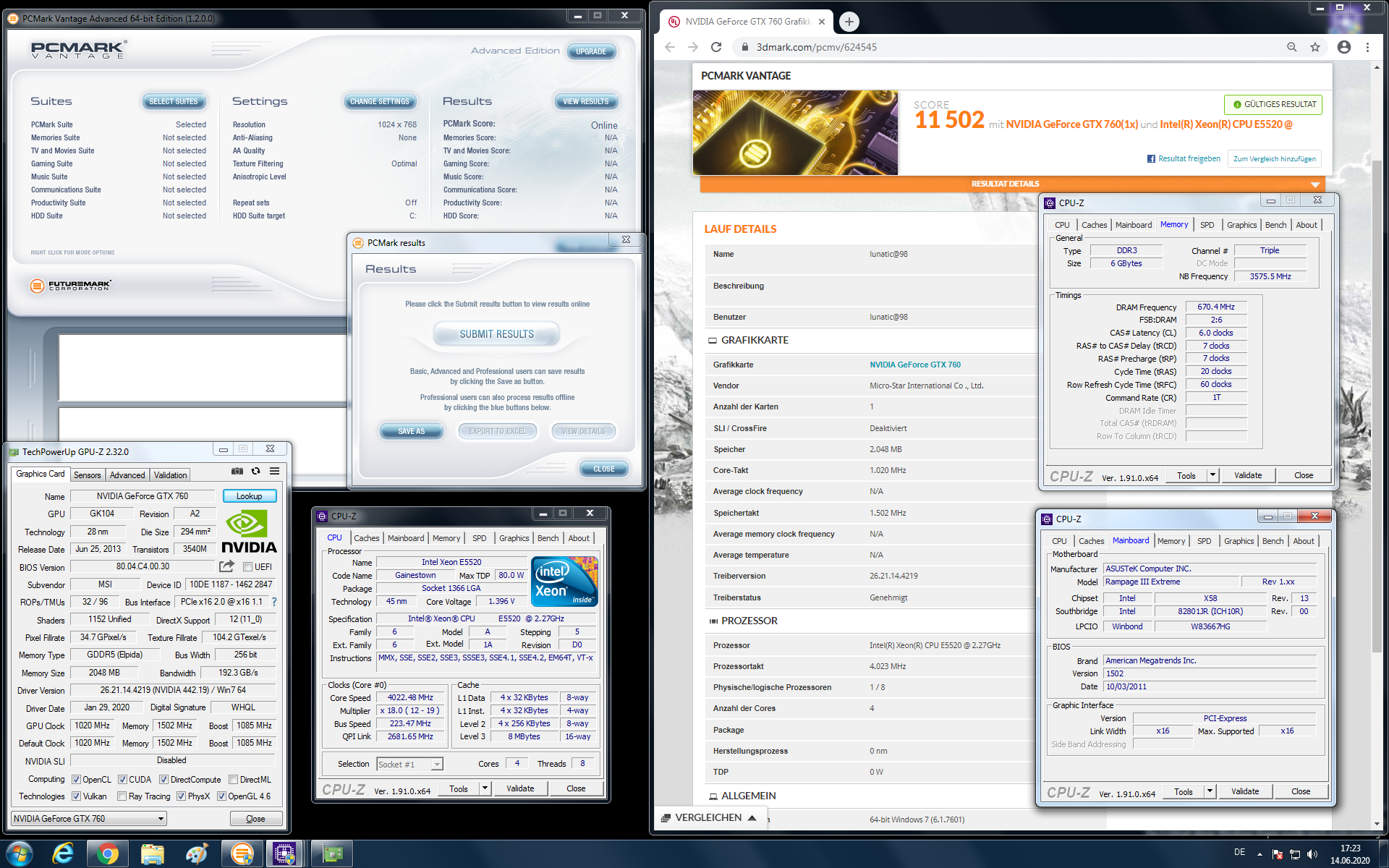Image resolution: width=1389 pixels, height=868 pixels.
Task: Close the NVIDIA GeForce GTX 760 browser tab
Action: click(x=822, y=22)
